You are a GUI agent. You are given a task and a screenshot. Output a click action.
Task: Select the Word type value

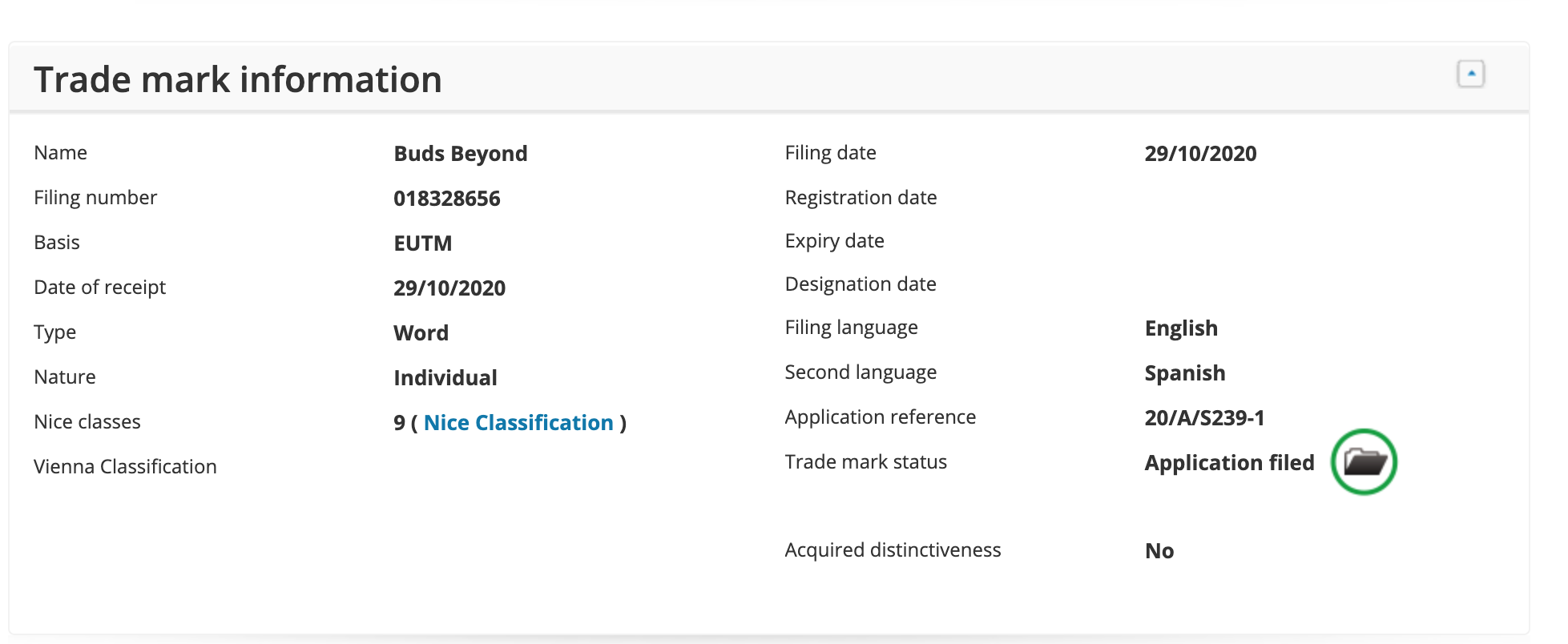click(421, 332)
